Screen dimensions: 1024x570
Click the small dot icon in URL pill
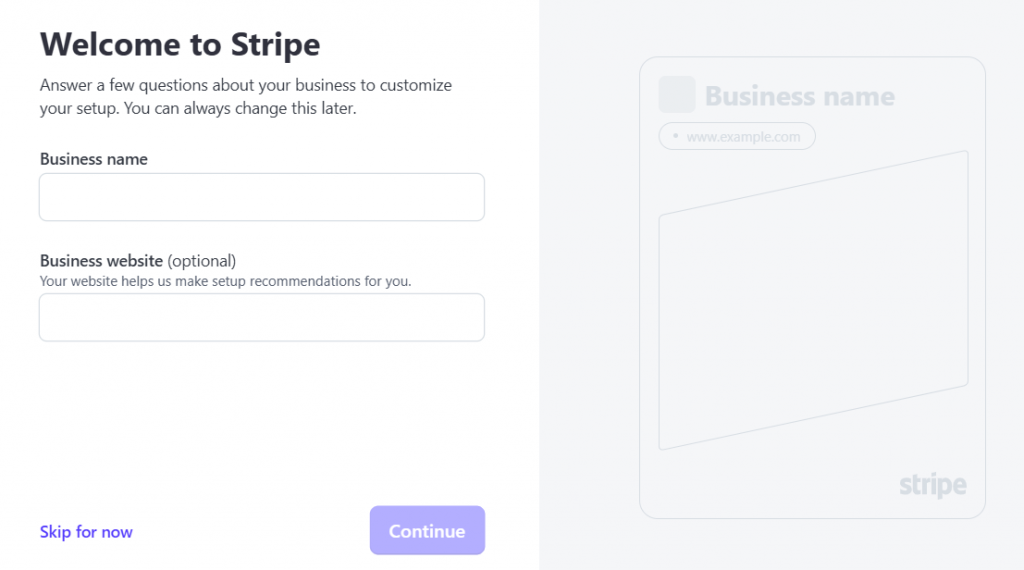pyautogui.click(x=676, y=136)
